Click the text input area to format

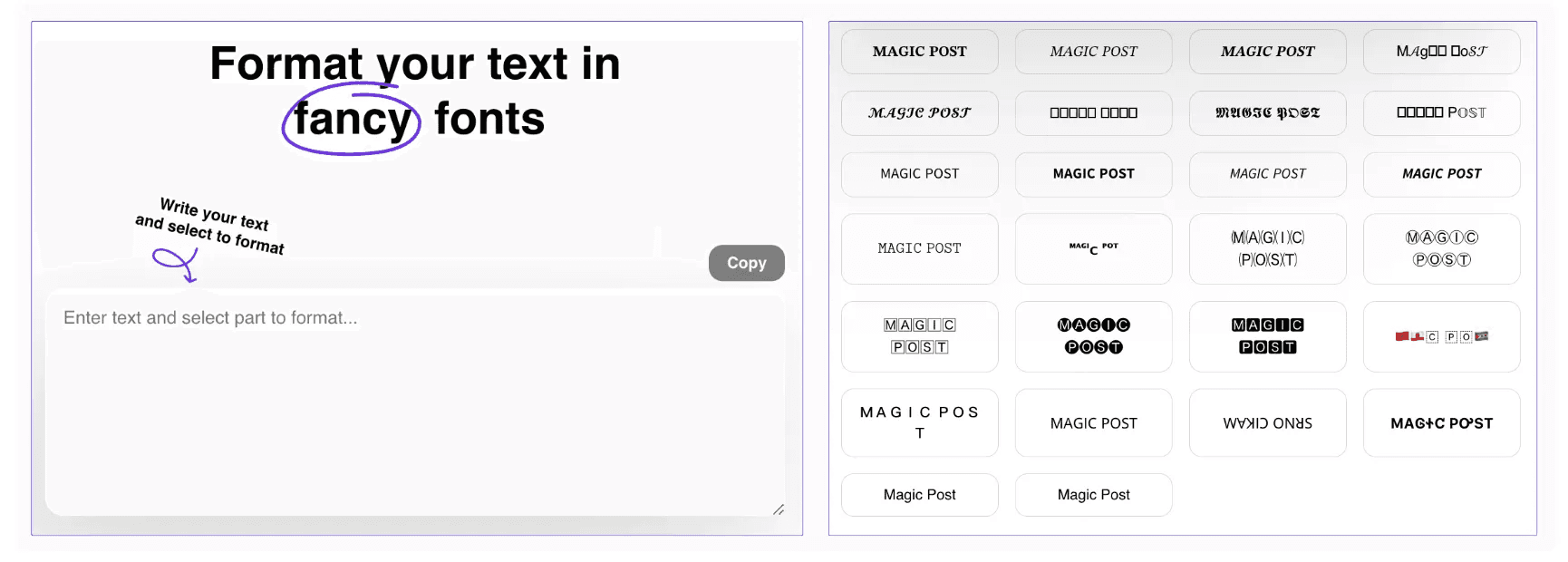point(415,402)
